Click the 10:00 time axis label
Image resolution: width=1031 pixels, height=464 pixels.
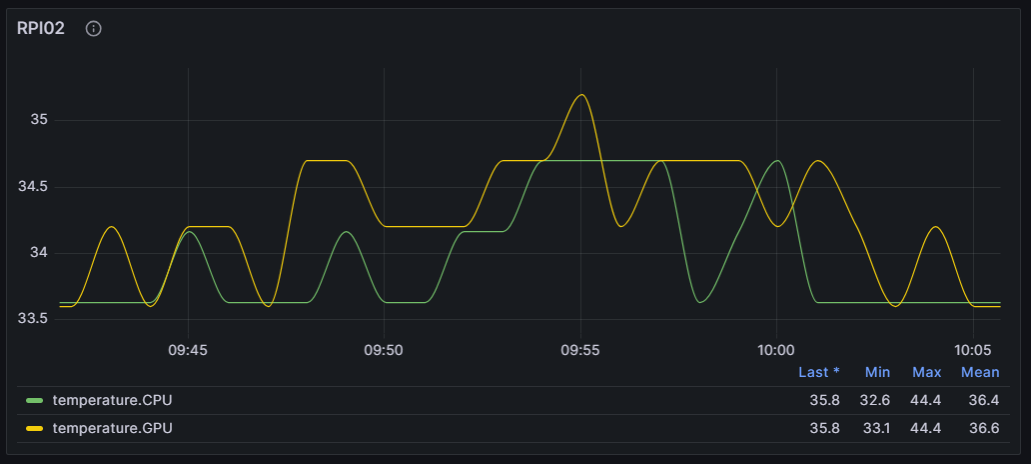(x=776, y=350)
